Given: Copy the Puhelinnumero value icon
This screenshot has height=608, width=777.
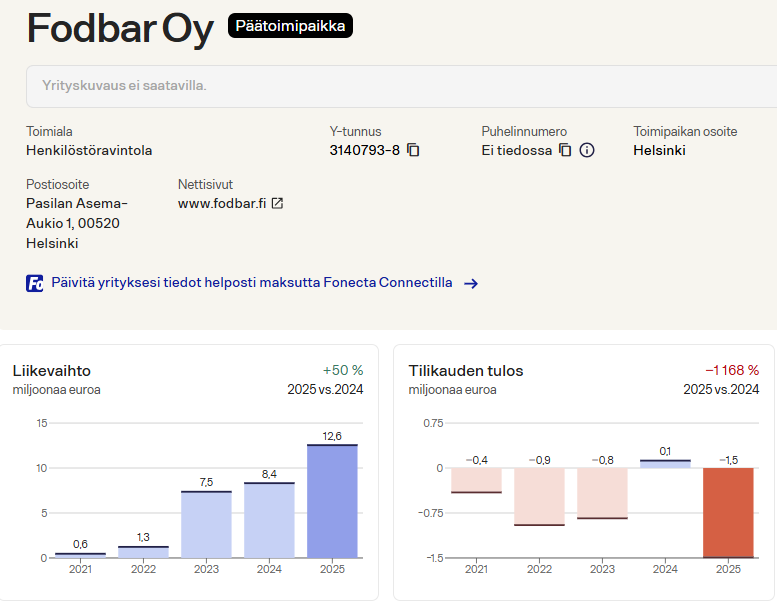Looking at the screenshot, I should (565, 150).
